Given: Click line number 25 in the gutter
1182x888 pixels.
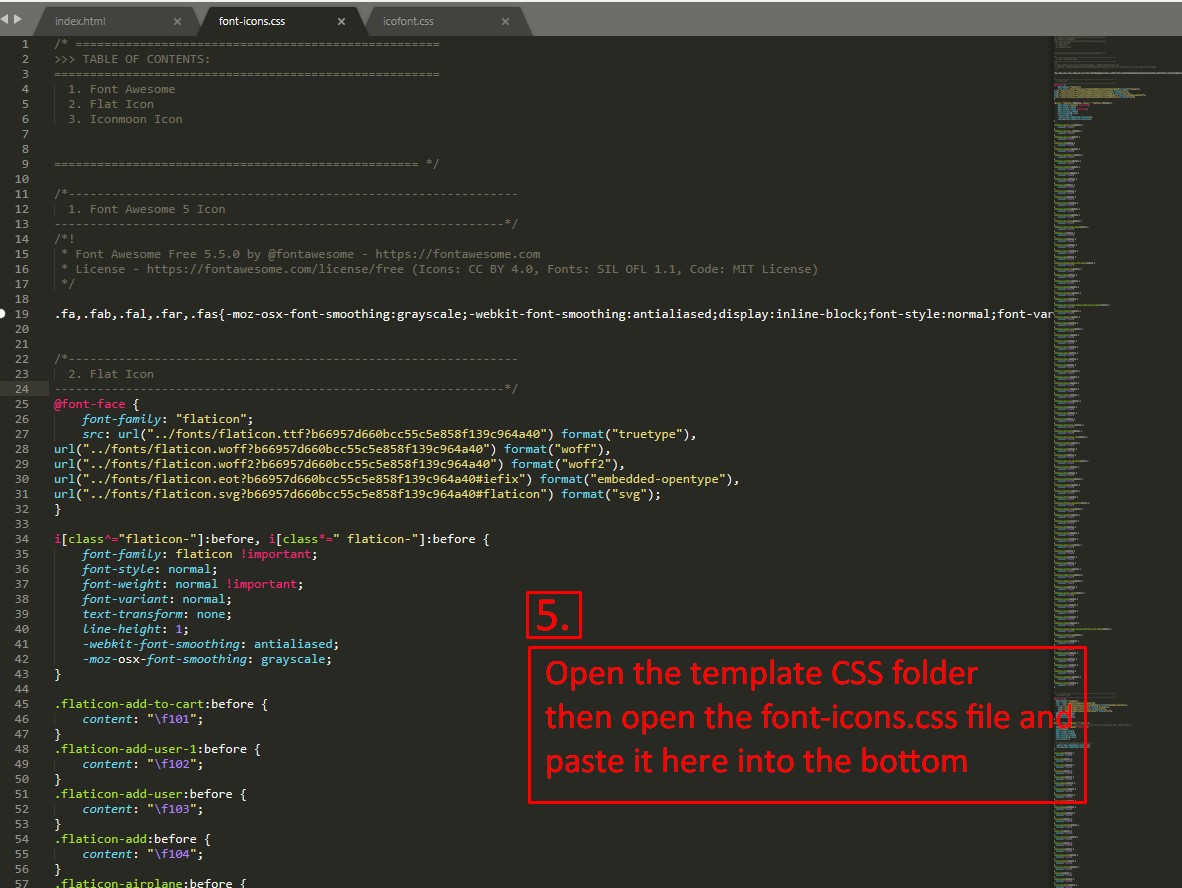Looking at the screenshot, I should (x=22, y=404).
